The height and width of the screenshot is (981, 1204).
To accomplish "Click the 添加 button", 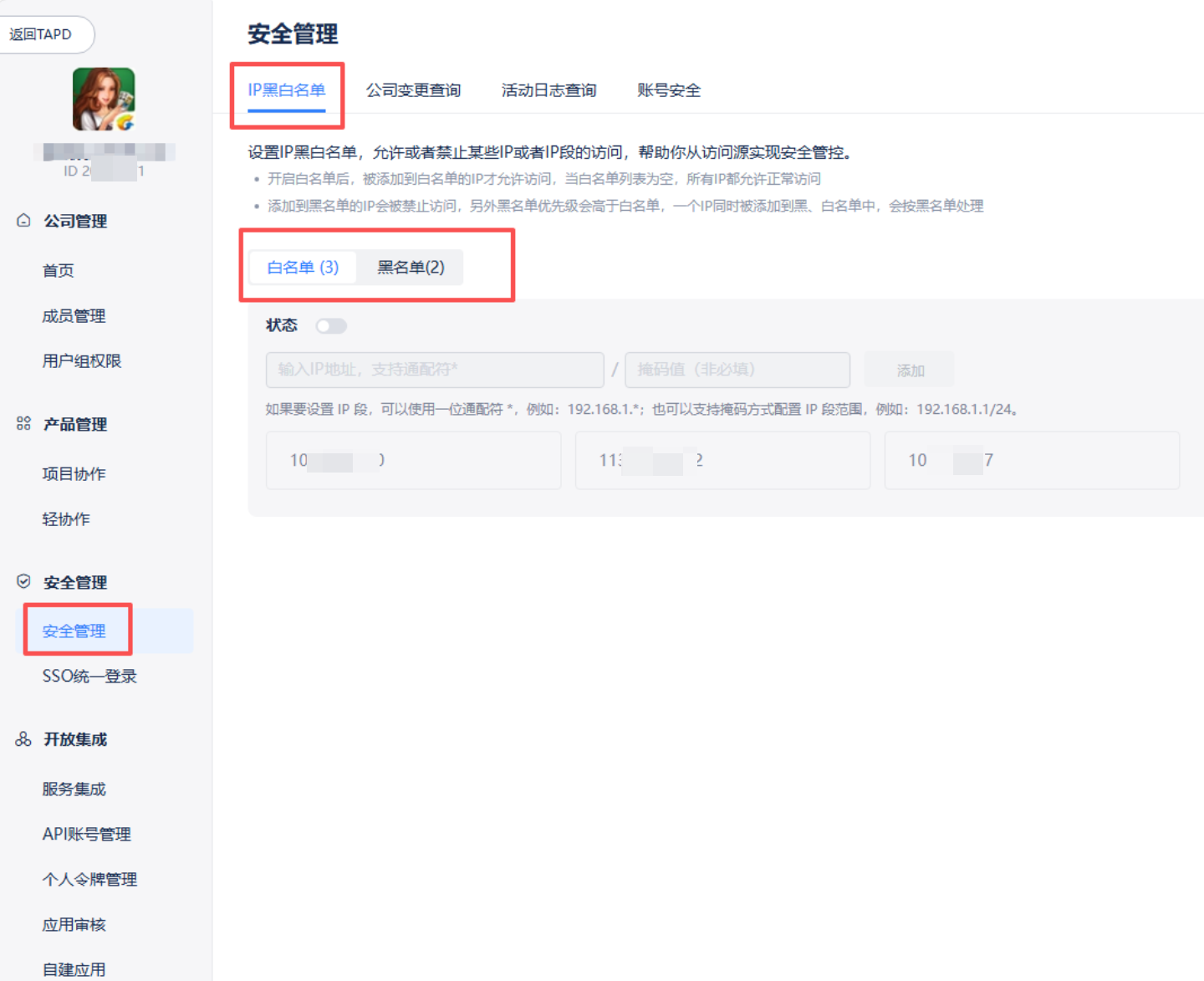I will tap(910, 370).
